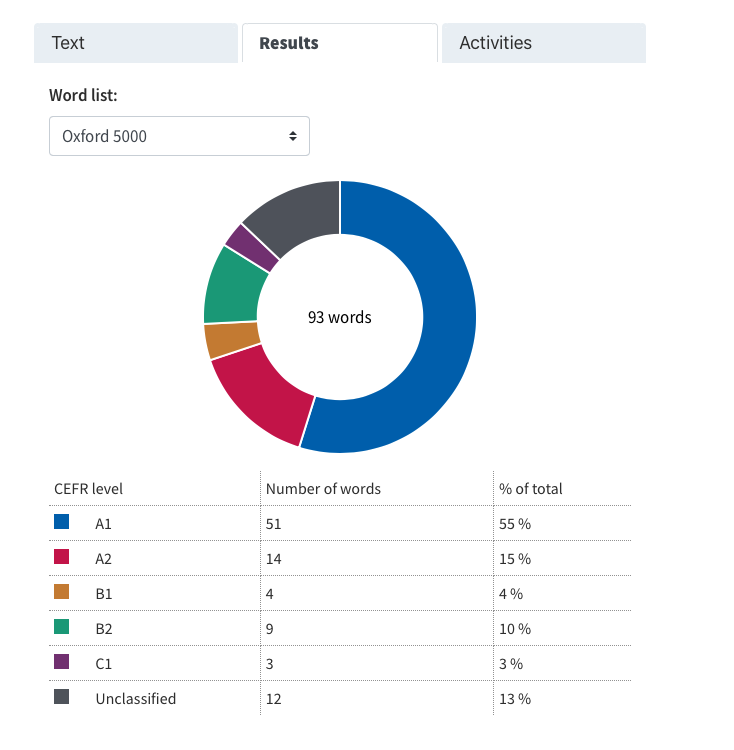Click the C1 word count '3'
Image resolution: width=734 pixels, height=750 pixels.
270,664
